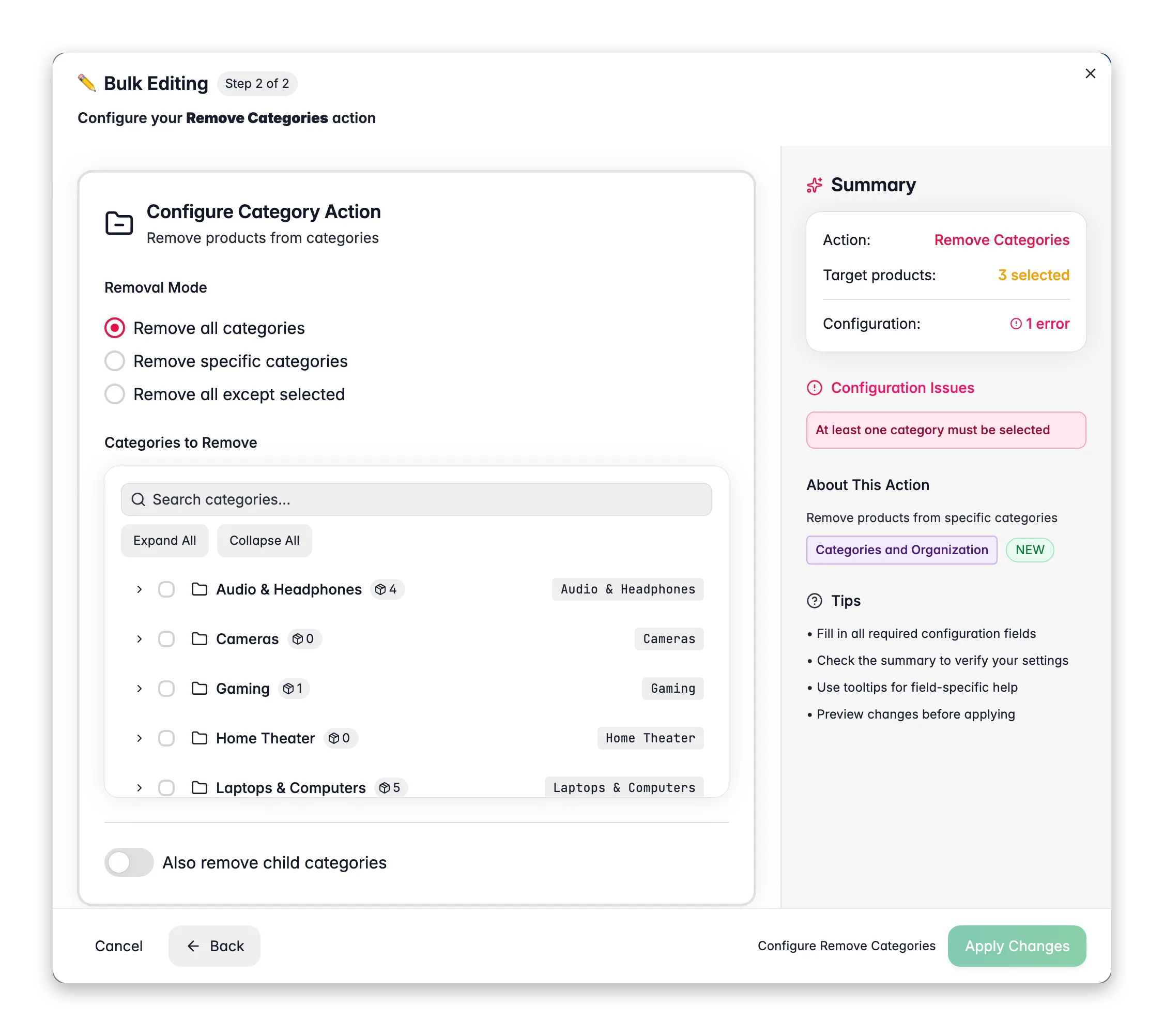Screen dimensions: 1164x1036
Task: Click the Cameras path tag on the right
Action: tap(669, 638)
